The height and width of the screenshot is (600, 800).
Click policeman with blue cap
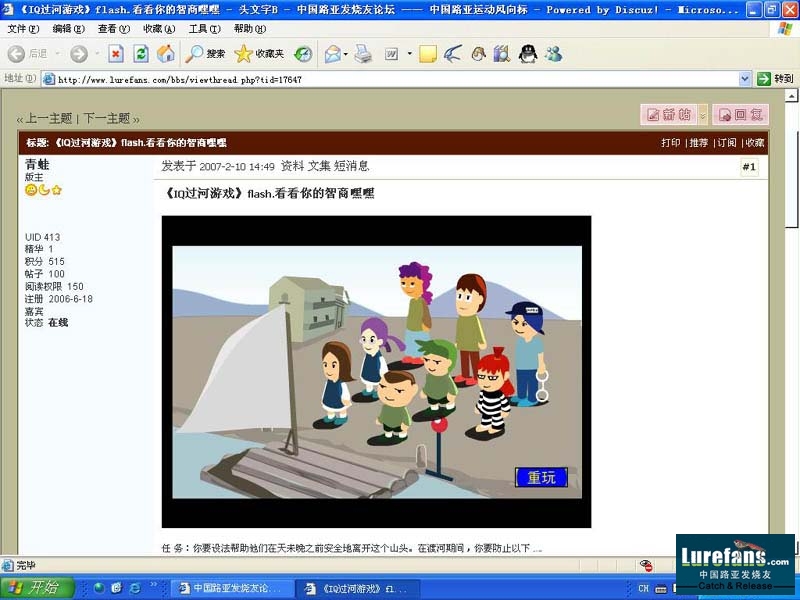tap(528, 353)
